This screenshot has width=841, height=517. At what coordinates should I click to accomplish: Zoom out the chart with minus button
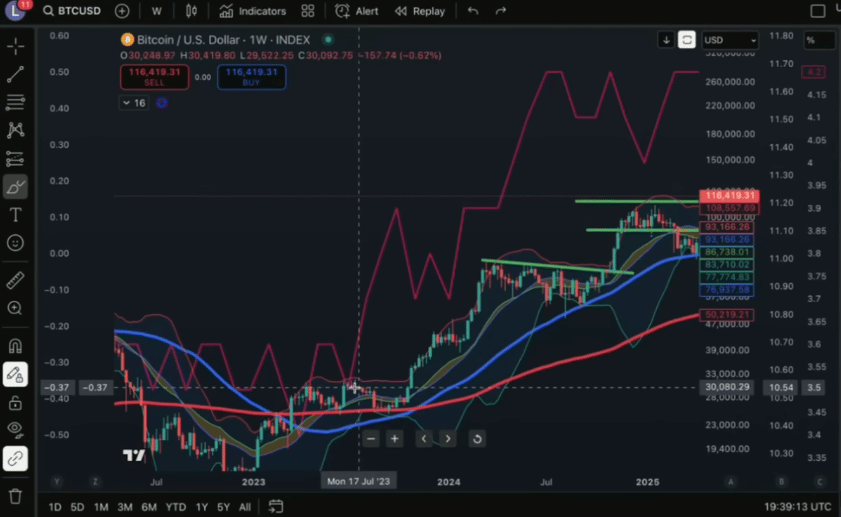click(371, 439)
